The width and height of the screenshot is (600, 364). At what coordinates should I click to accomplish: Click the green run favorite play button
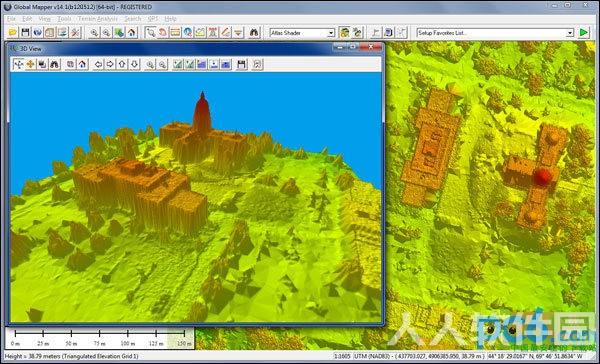pos(584,33)
